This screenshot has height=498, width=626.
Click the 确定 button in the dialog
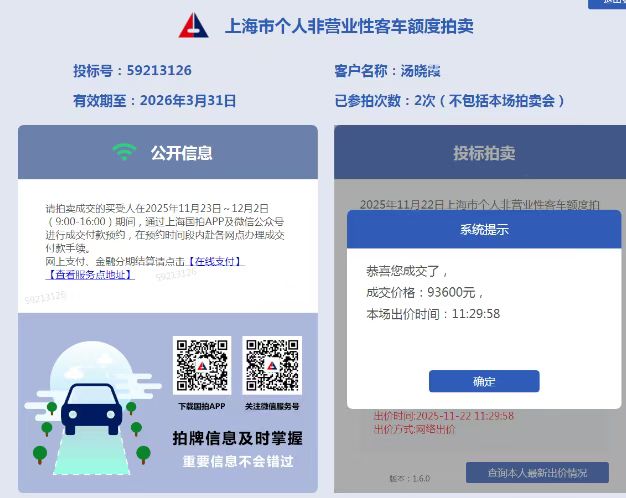coord(484,381)
